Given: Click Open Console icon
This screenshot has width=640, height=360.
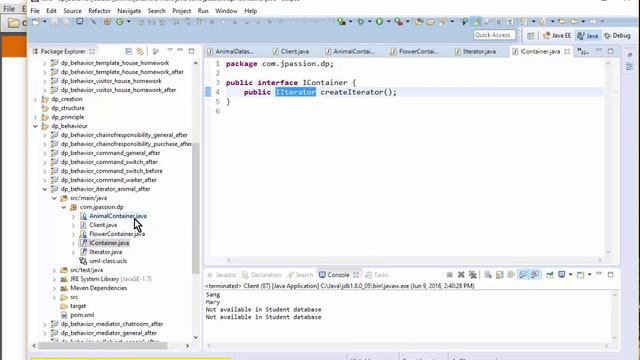Looking at the screenshot, I should point(580,275).
